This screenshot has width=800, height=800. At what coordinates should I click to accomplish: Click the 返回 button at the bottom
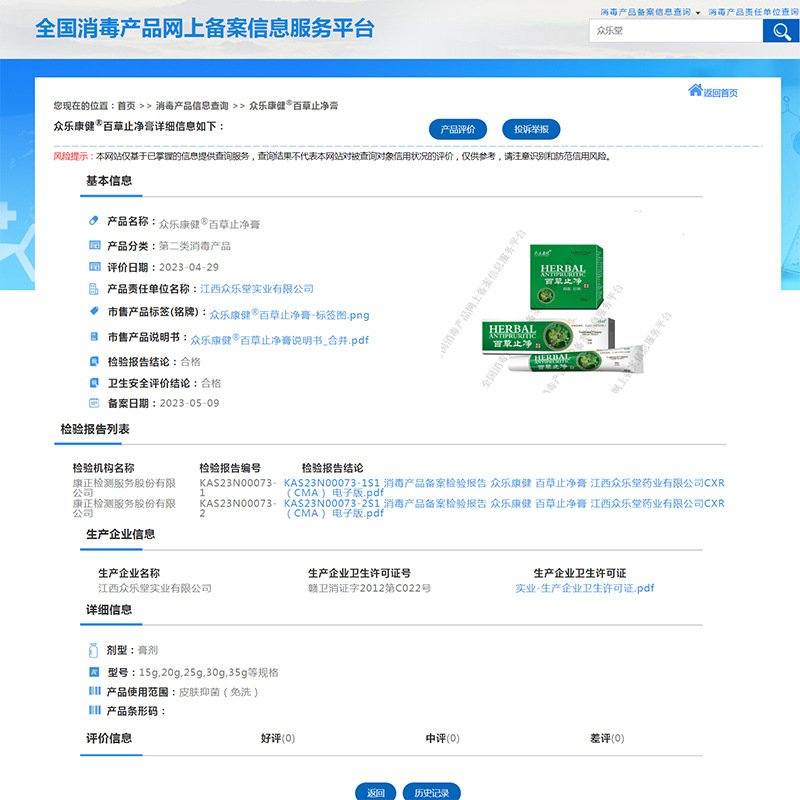[x=376, y=792]
